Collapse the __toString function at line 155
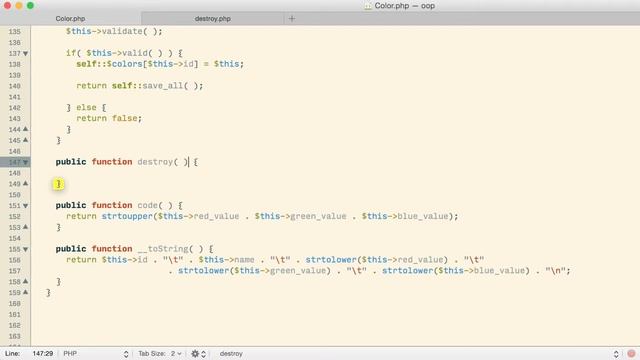 point(26,249)
